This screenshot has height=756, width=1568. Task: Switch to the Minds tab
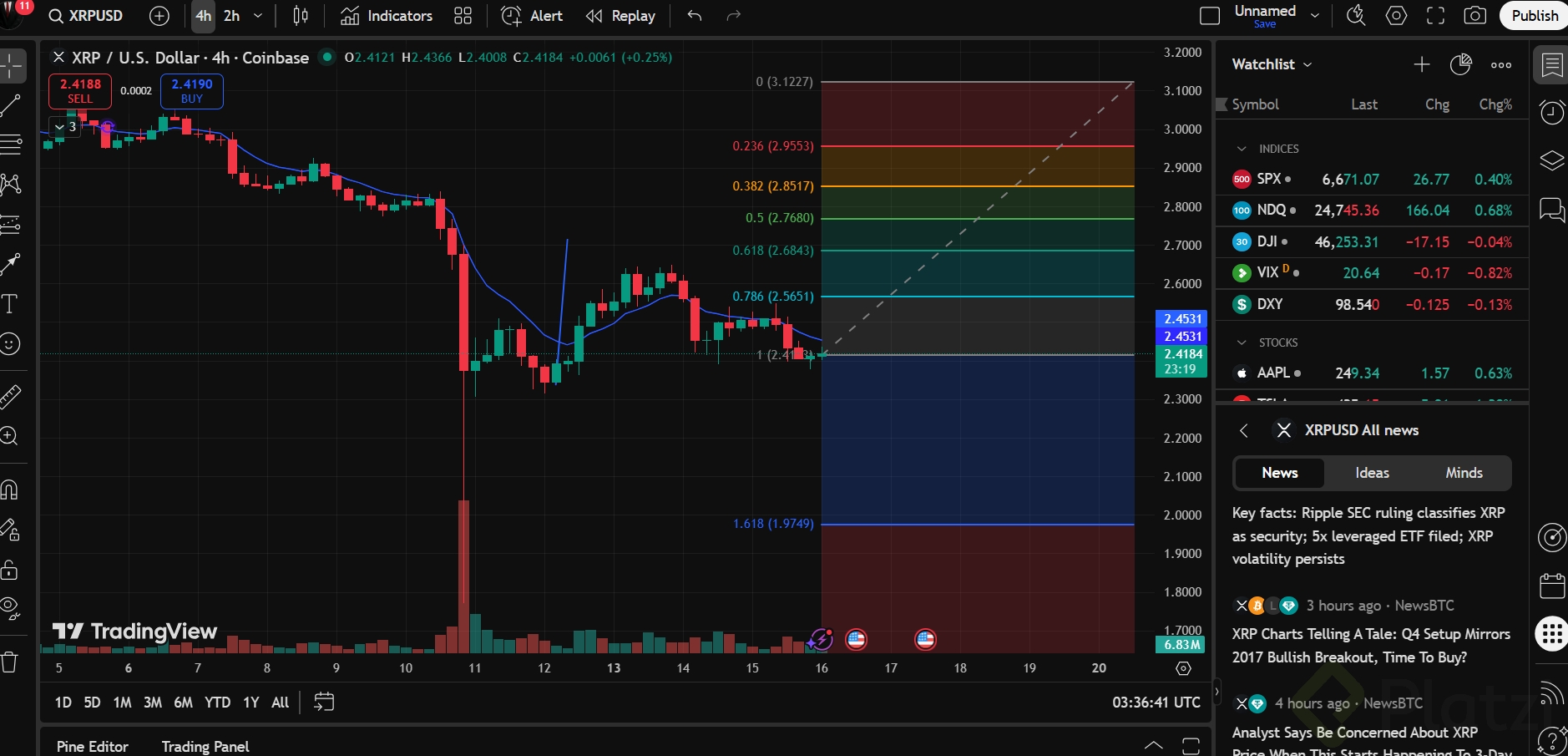tap(1464, 473)
